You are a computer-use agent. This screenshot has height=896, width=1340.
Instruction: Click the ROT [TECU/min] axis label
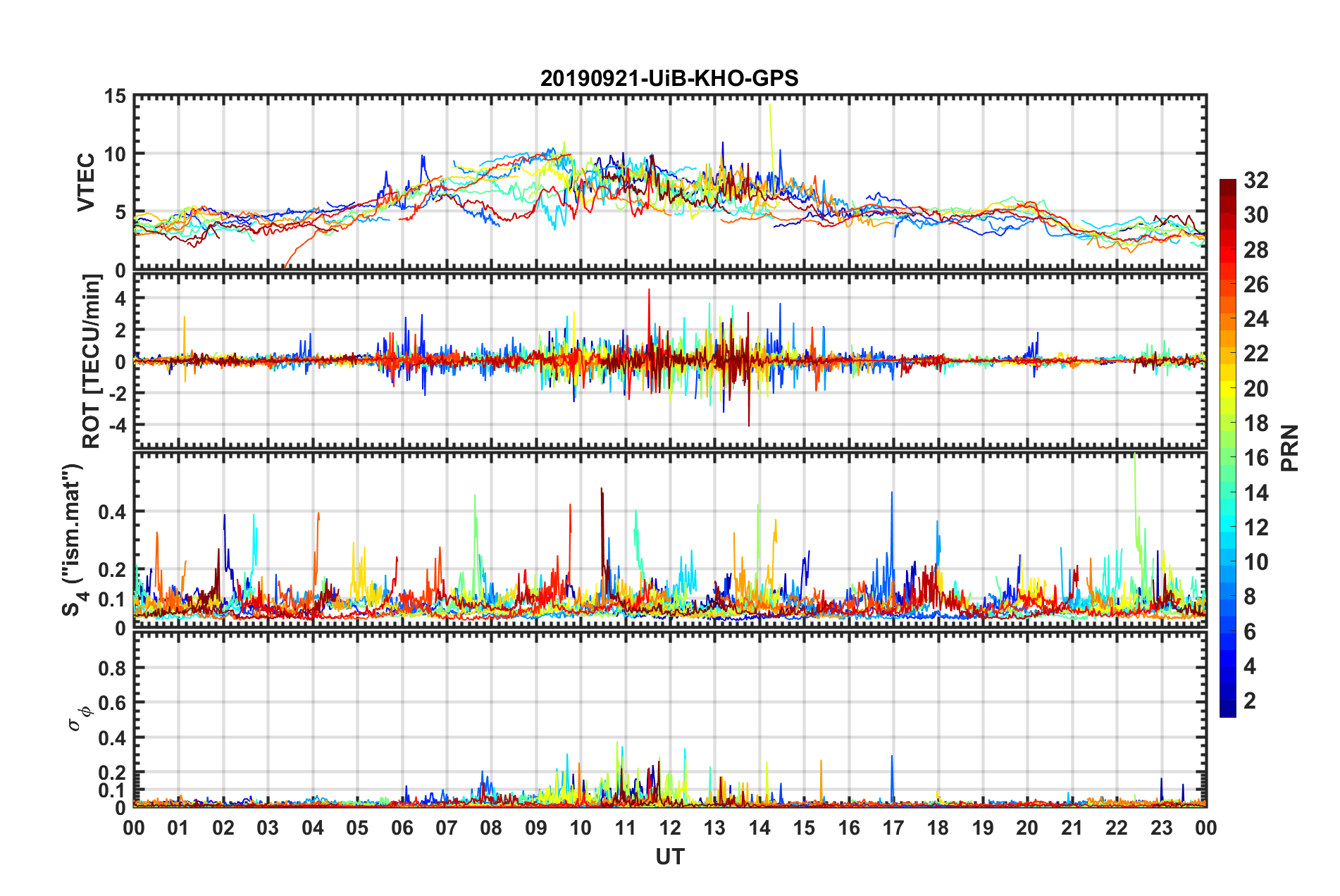click(92, 361)
